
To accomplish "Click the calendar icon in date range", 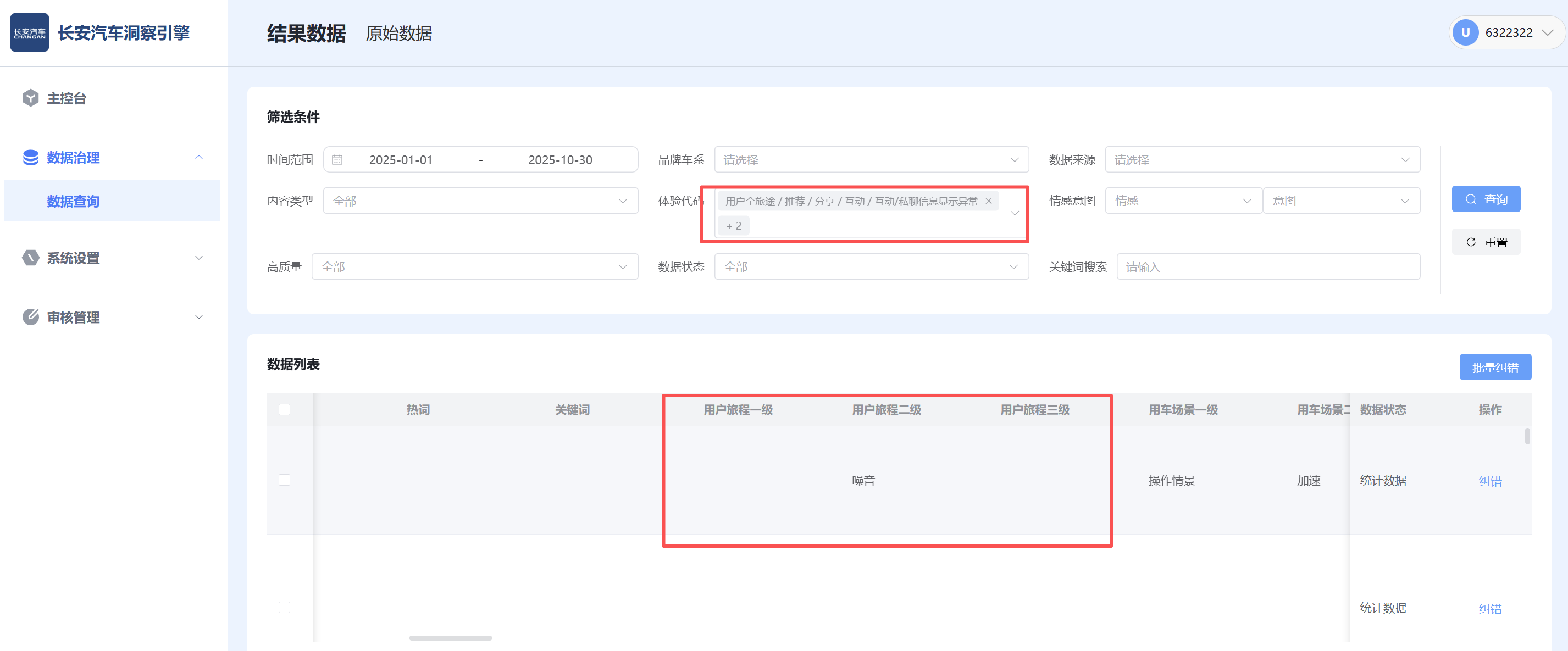I will 337,160.
